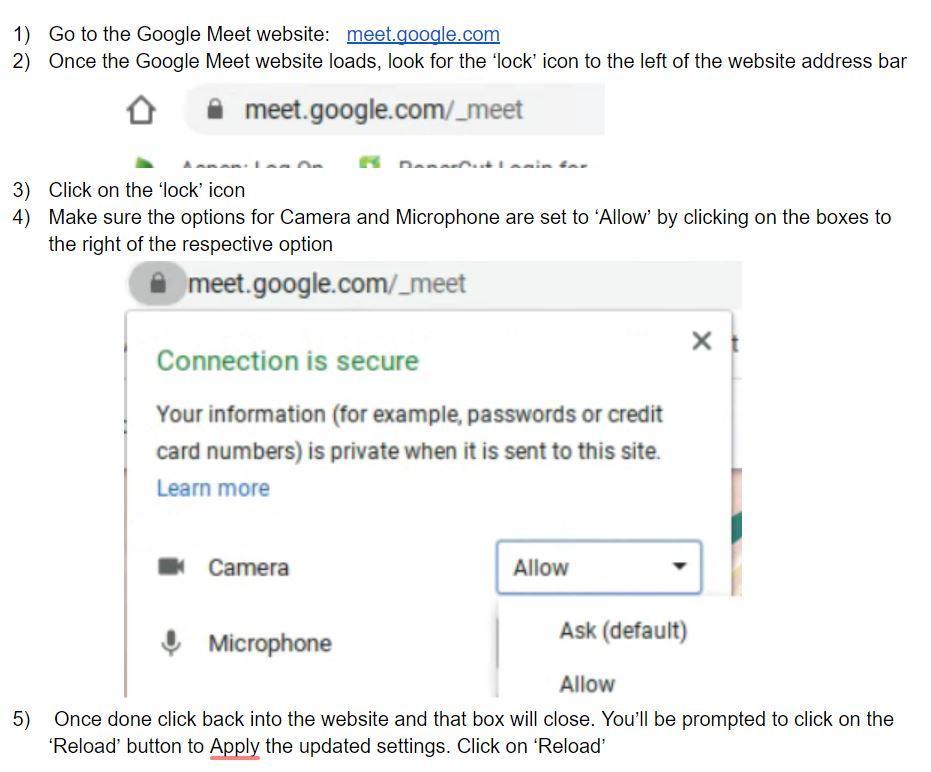Click the Camera dropdown arrow

tap(679, 567)
